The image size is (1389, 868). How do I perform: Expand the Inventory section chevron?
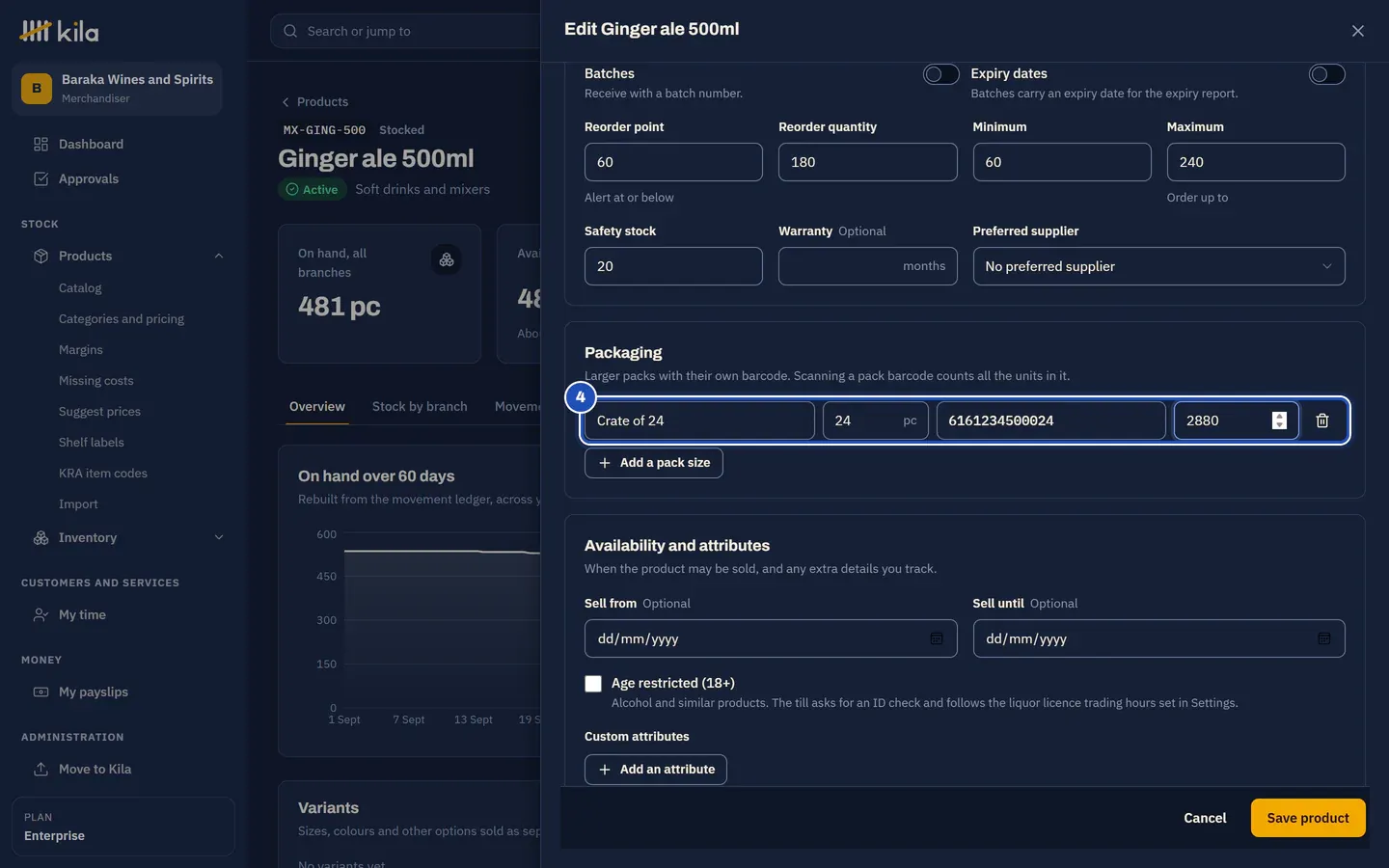218,537
